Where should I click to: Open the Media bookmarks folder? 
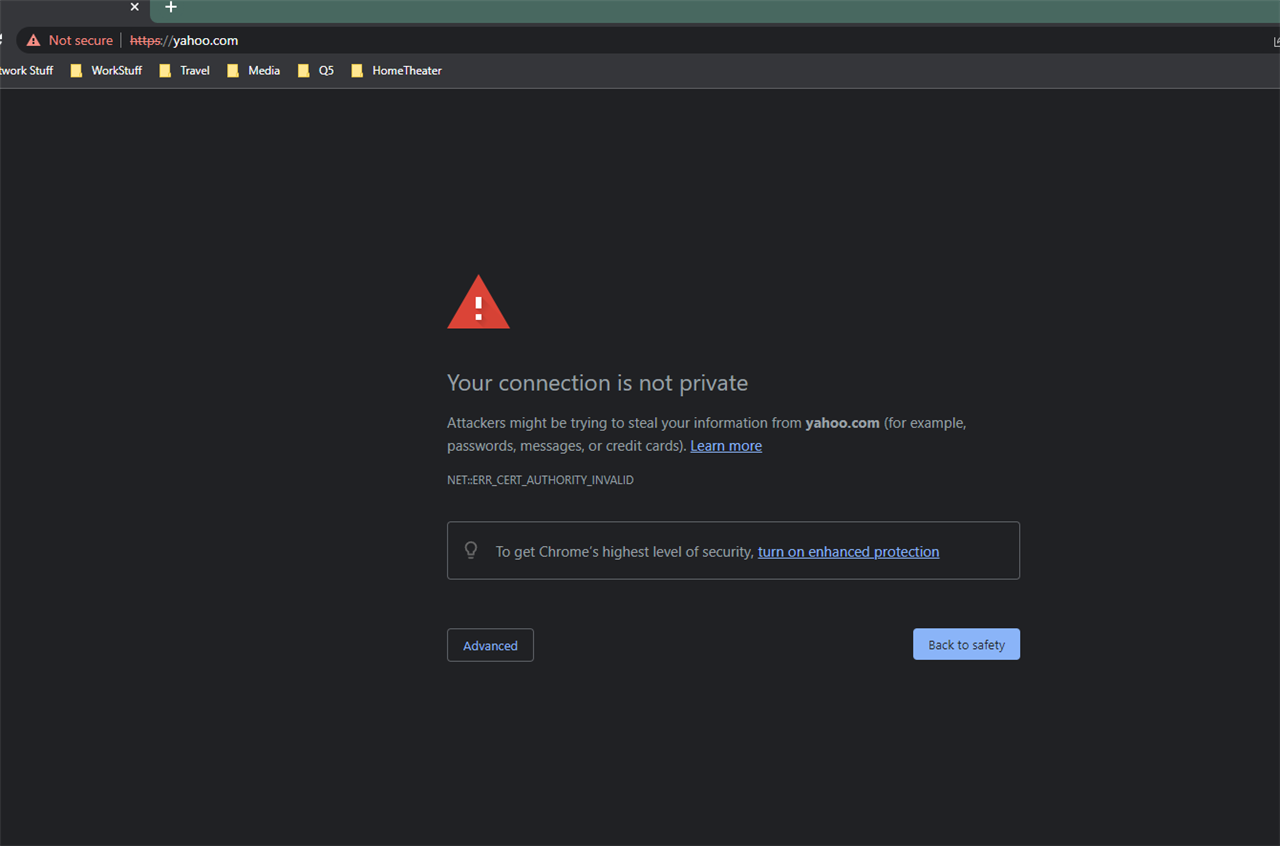click(253, 70)
